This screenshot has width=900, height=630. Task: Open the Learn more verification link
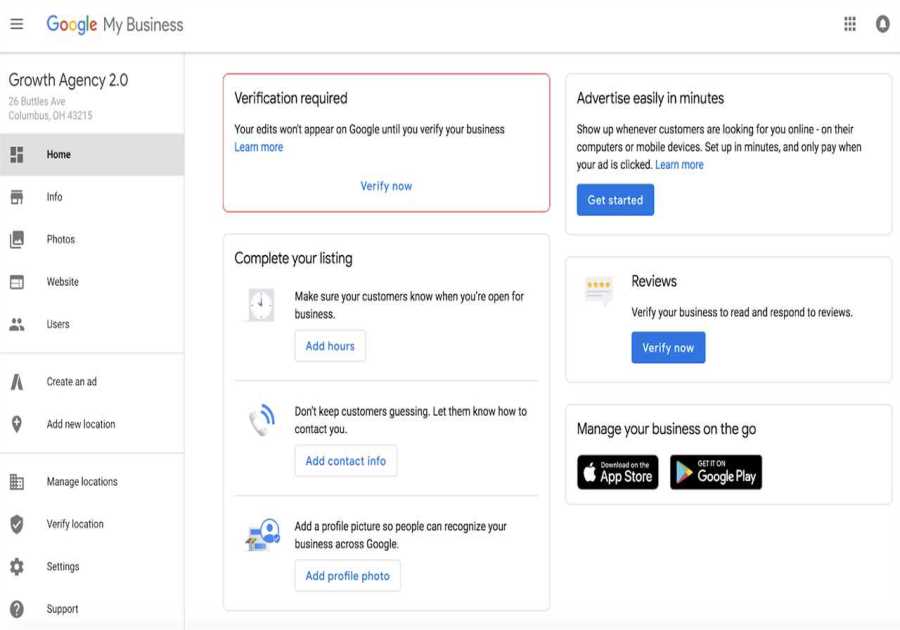[x=258, y=146]
